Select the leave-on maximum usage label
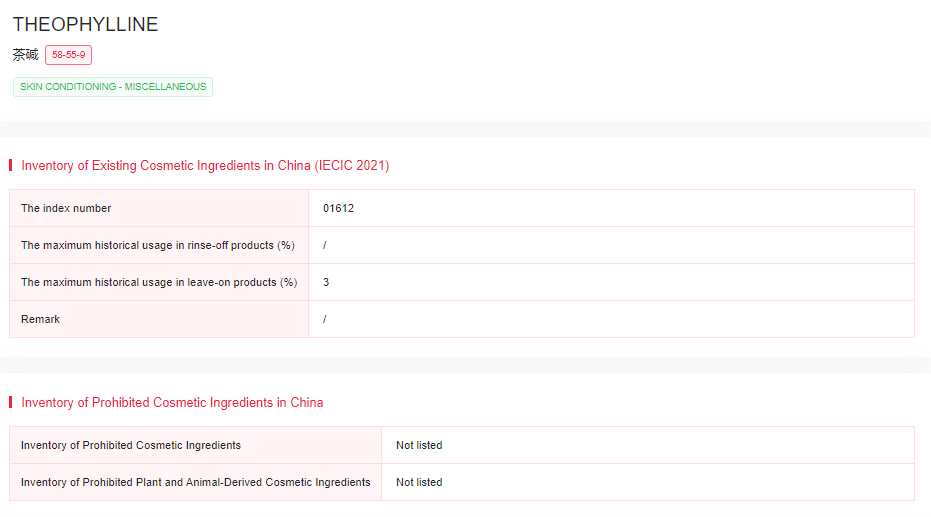Viewport: 931px width, 517px height. pos(159,282)
